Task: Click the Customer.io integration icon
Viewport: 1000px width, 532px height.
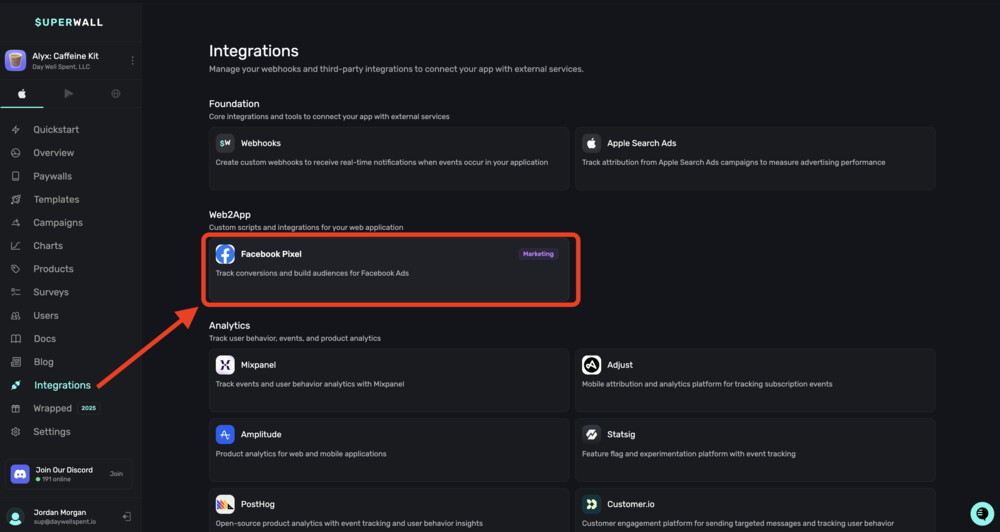Action: tap(591, 504)
